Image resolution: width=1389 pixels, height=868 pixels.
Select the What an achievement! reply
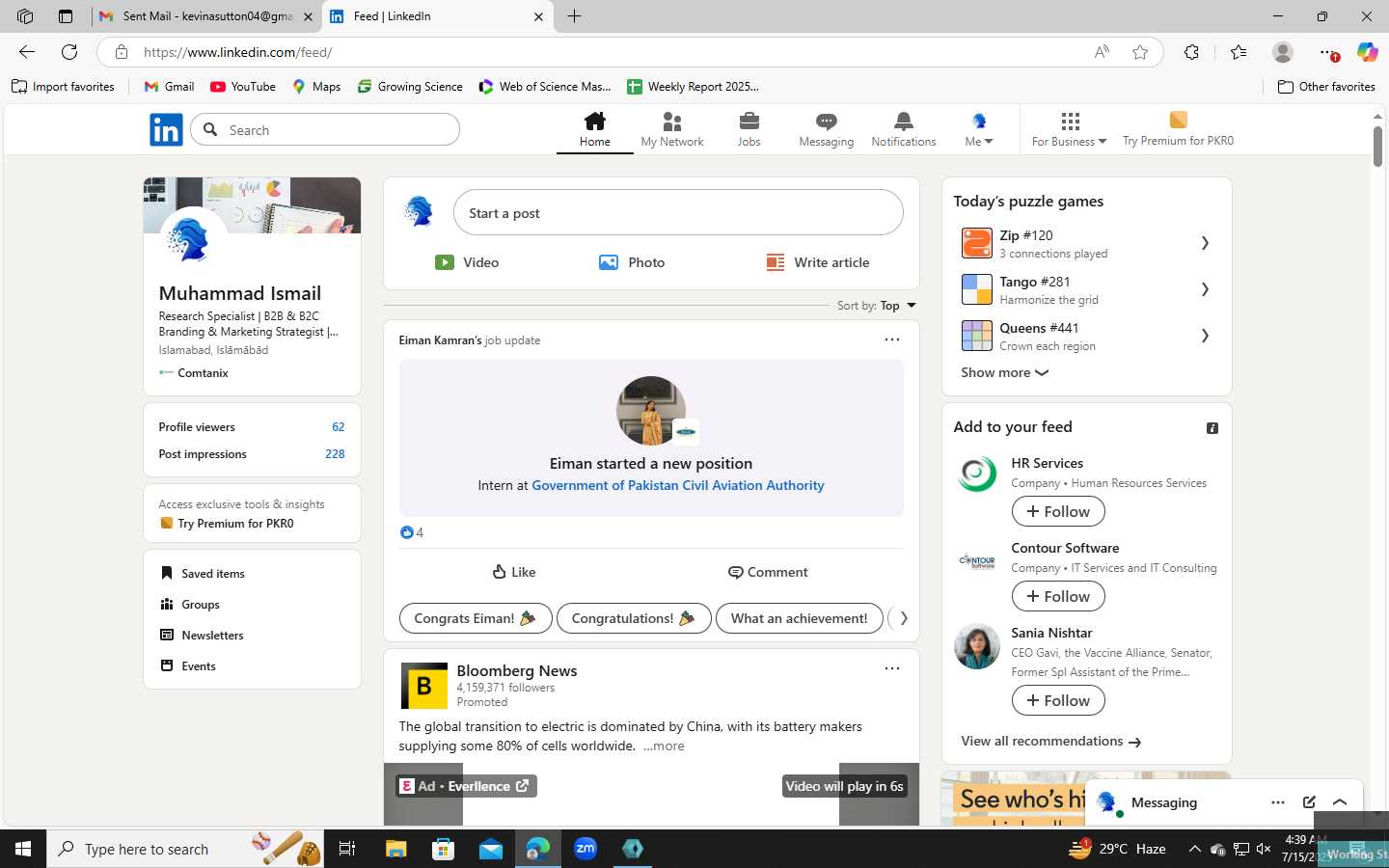[x=800, y=618]
